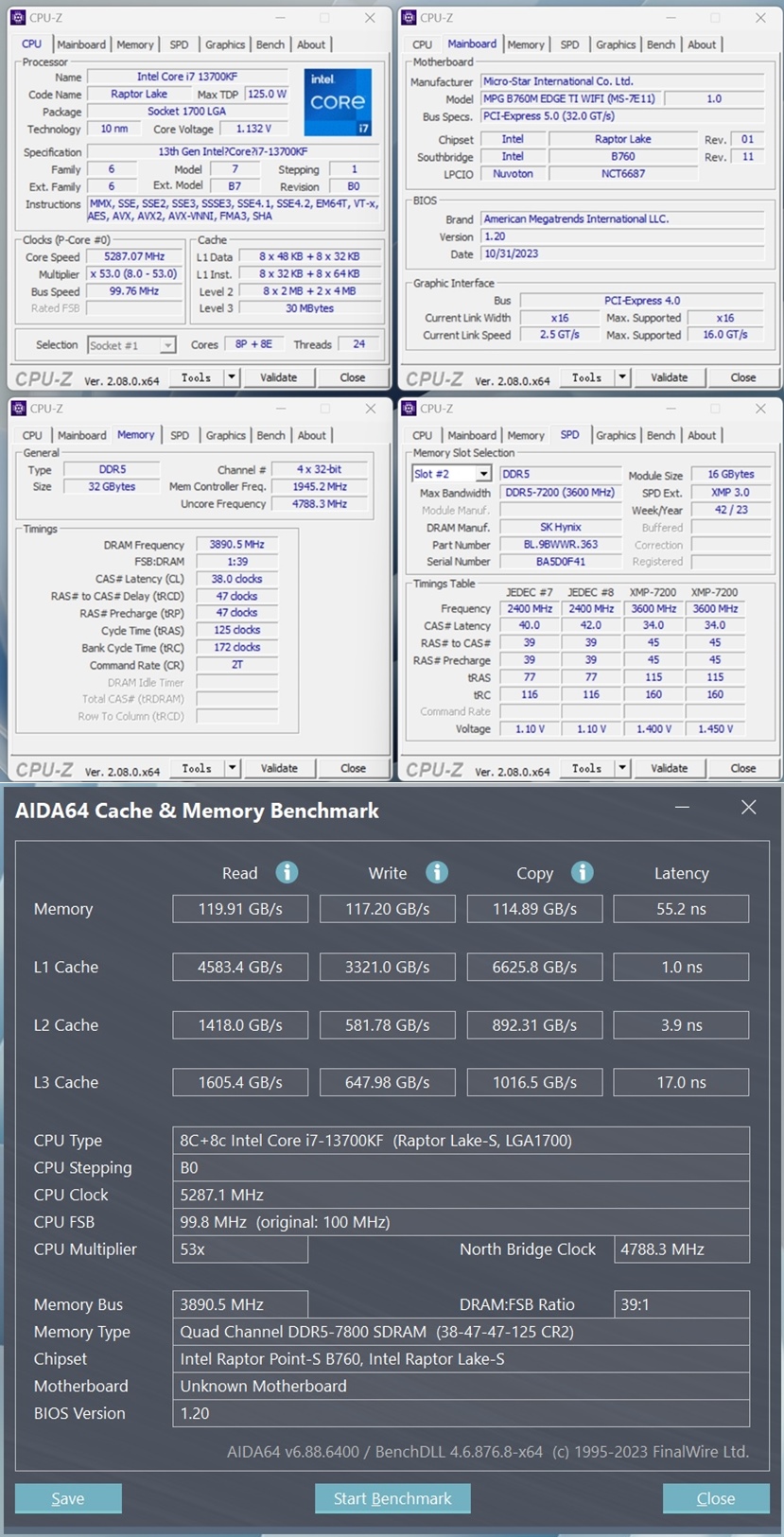784x1537 pixels.
Task: Click the Close button in the Motherboard window
Action: click(743, 377)
